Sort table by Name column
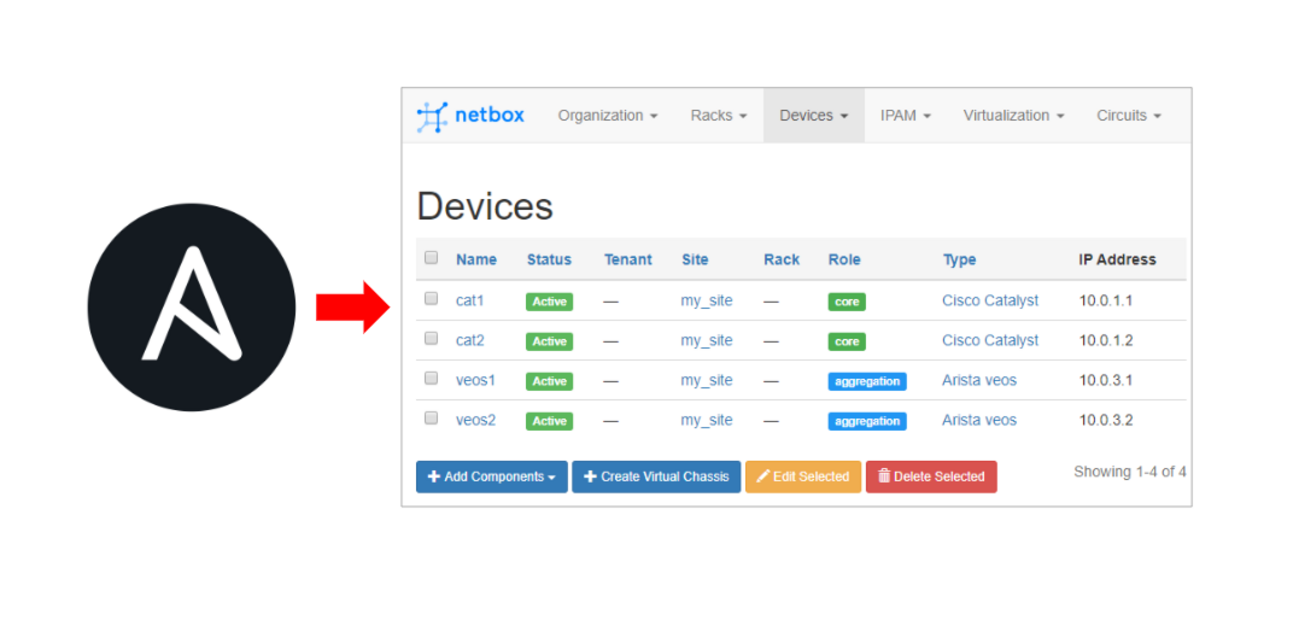Image resolution: width=1299 pixels, height=620 pixels. (x=476, y=260)
